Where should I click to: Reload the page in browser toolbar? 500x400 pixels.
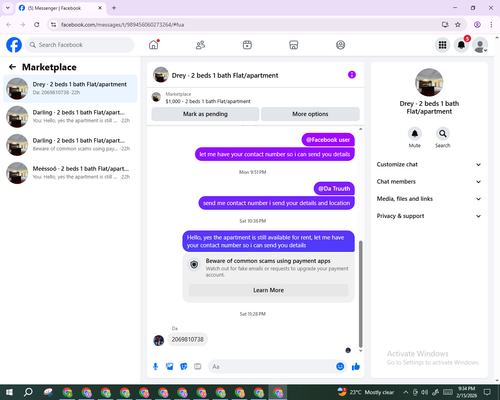(x=37, y=25)
